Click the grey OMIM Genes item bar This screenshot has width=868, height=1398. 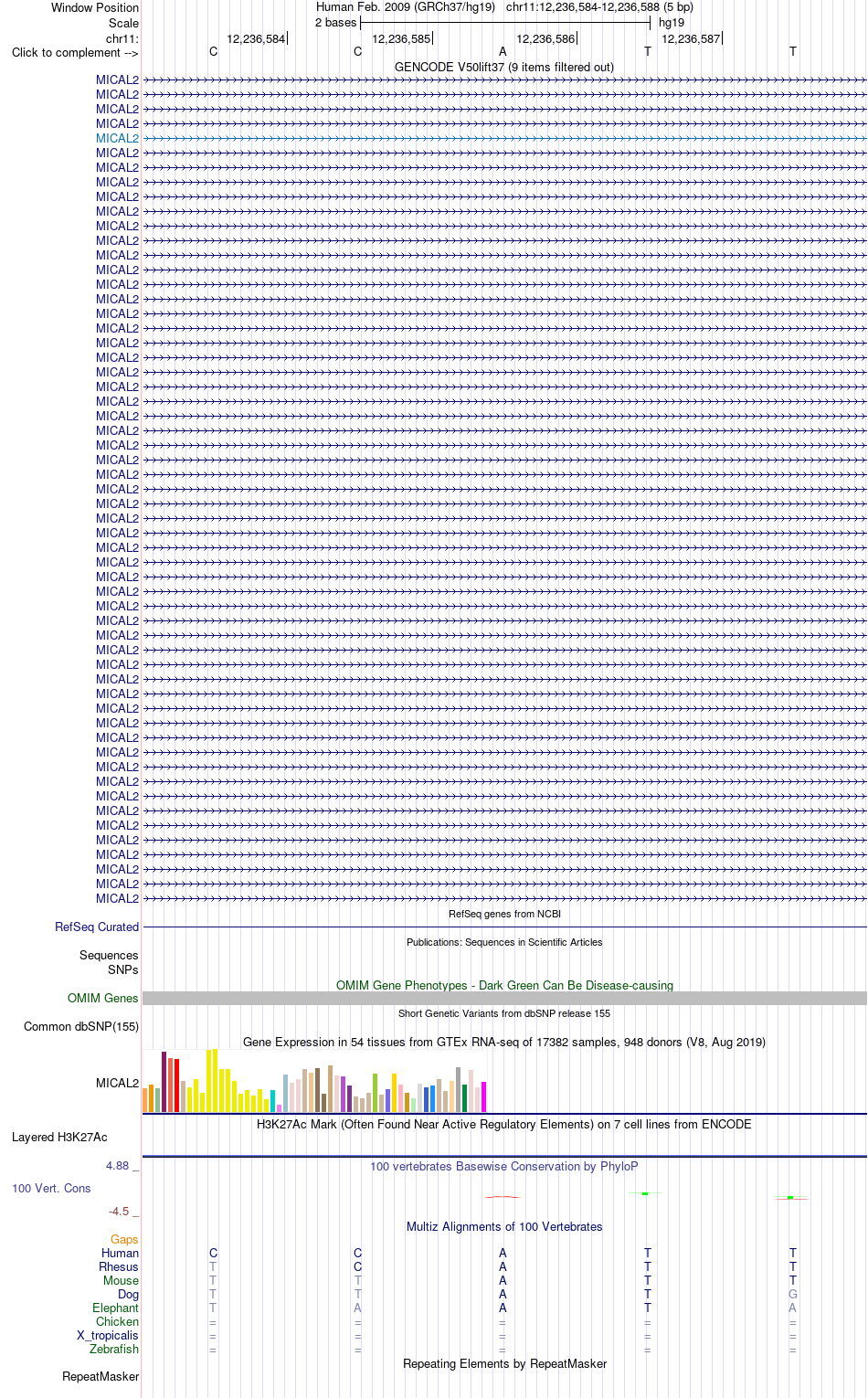tap(504, 999)
